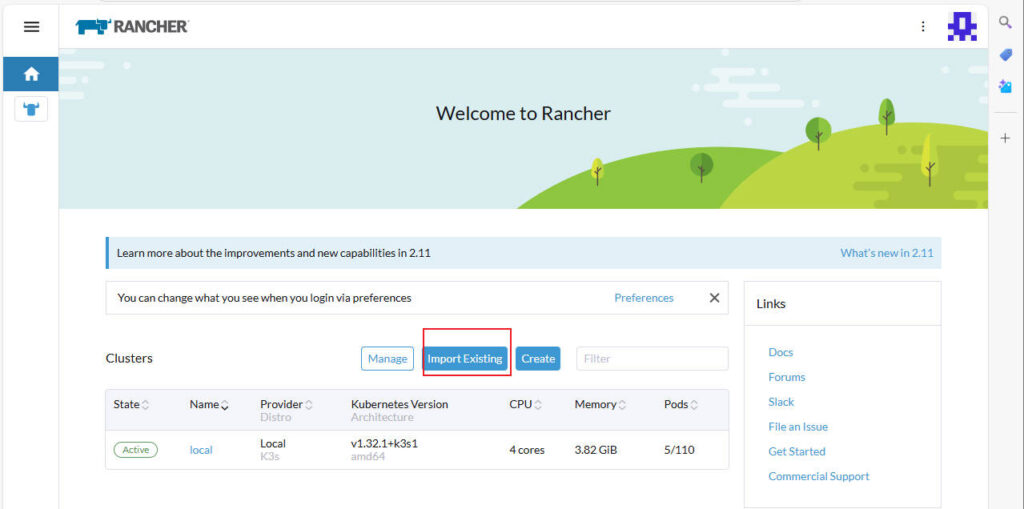Open the local cluster bull icon
This screenshot has width=1024, height=509.
[x=31, y=109]
